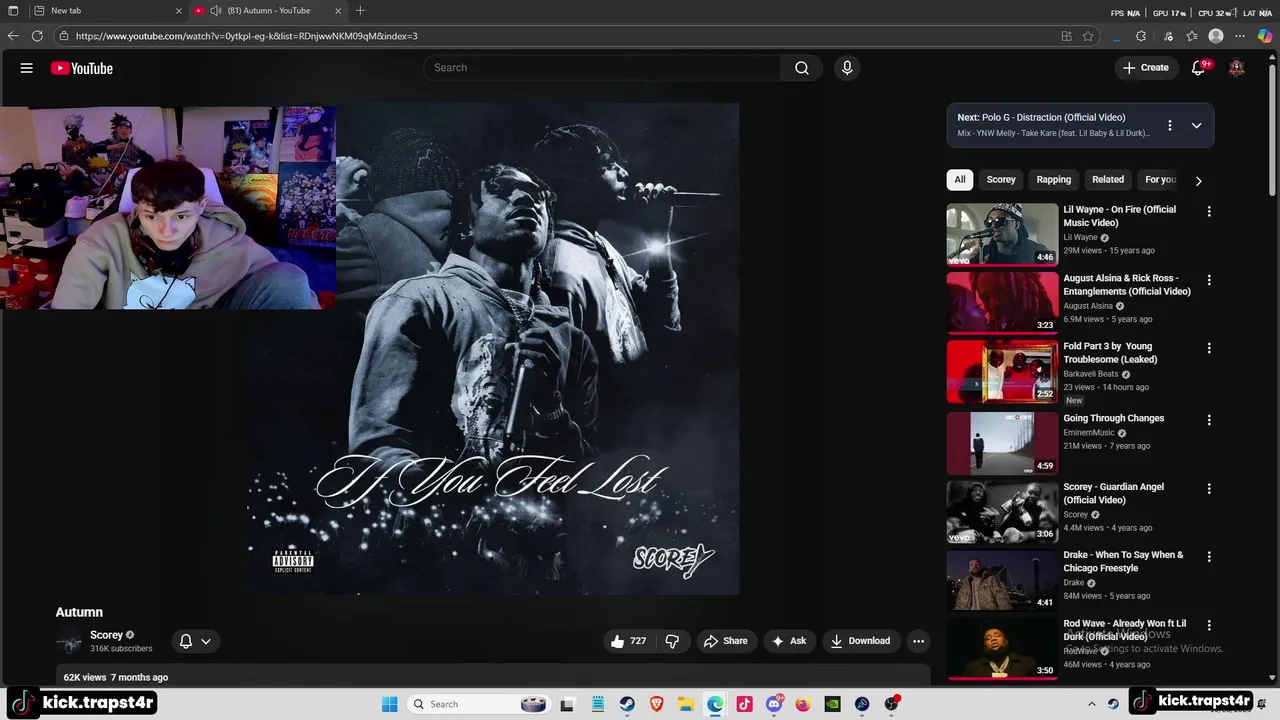Open the Windows Start menu

390,704
